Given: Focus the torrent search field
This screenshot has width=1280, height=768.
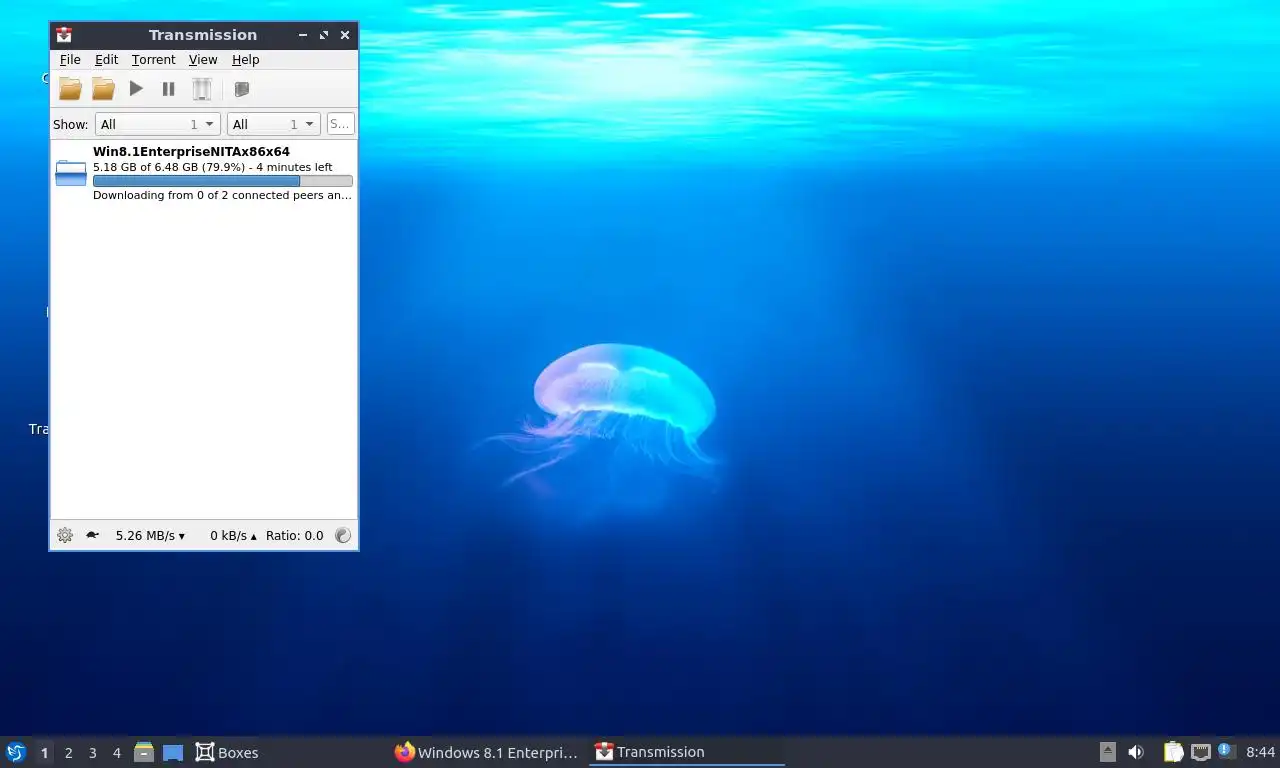Looking at the screenshot, I should click(340, 124).
